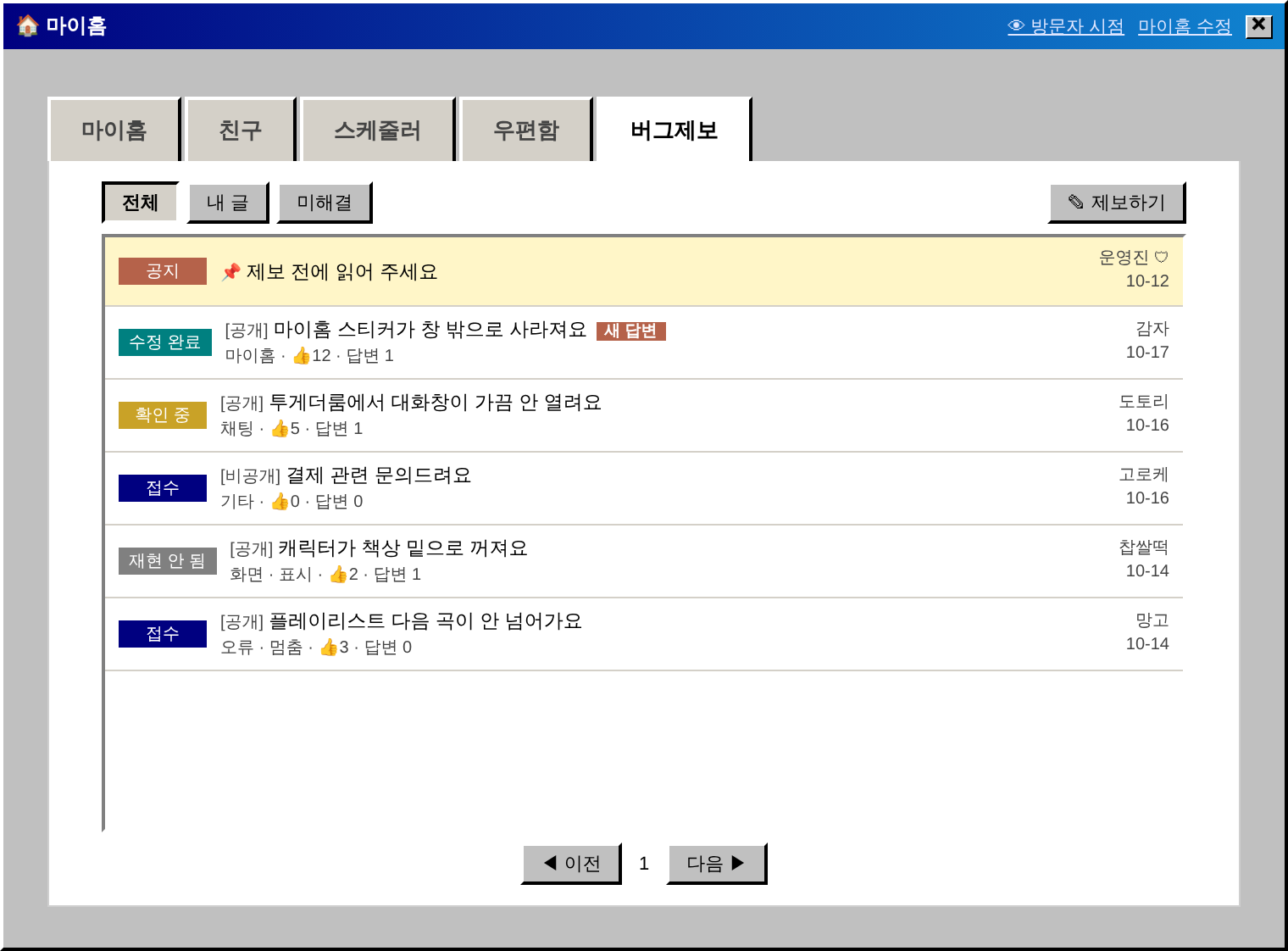1288x951 pixels.
Task: Click the 공지 badge
Action: click(163, 271)
